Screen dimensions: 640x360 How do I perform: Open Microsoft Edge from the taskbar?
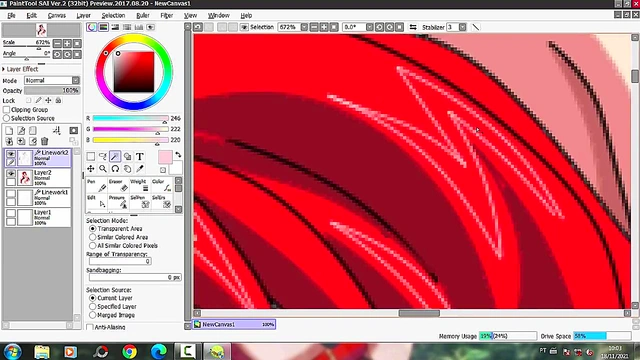159,351
